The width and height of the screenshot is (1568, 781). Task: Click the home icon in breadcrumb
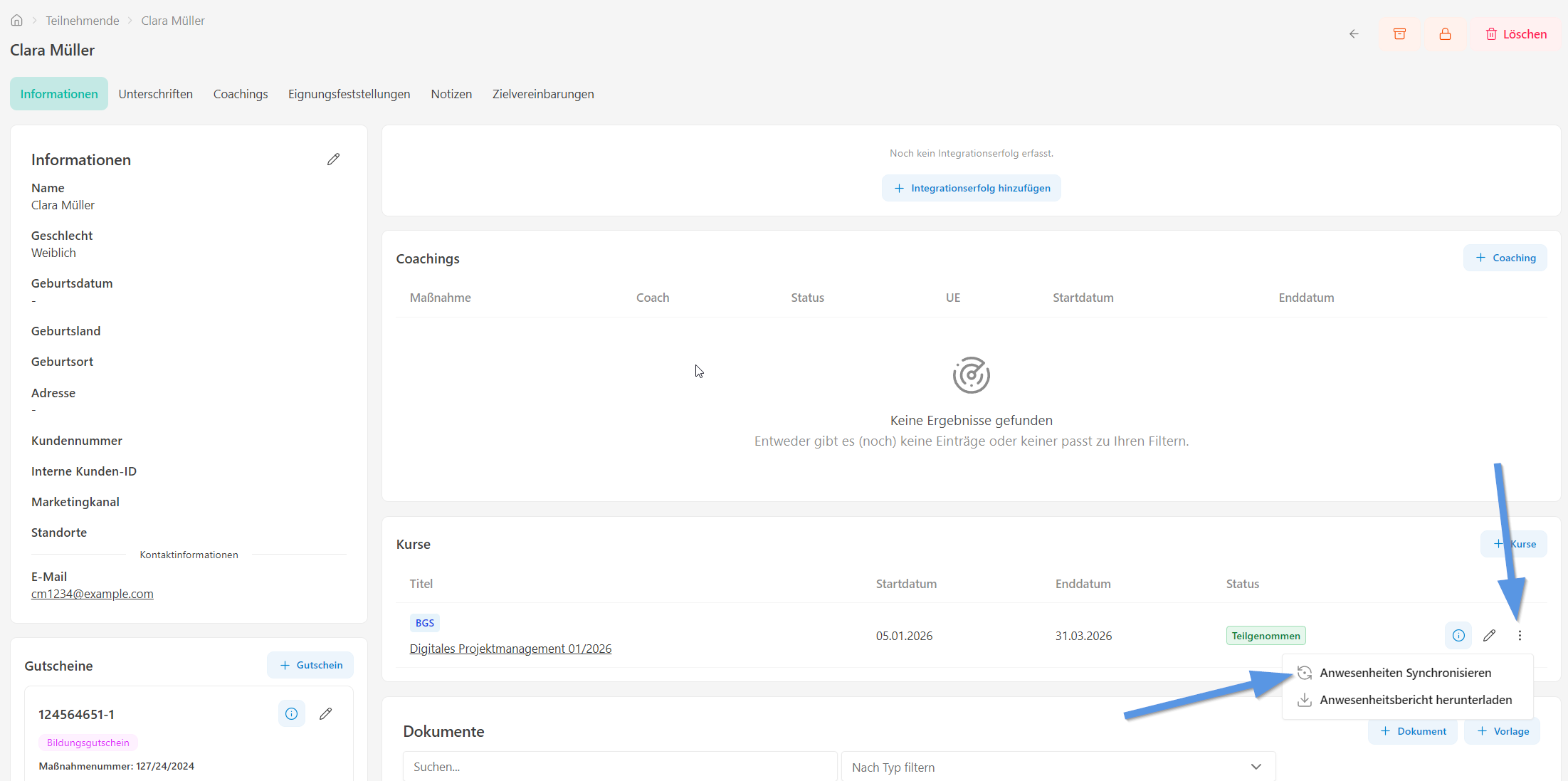(16, 21)
